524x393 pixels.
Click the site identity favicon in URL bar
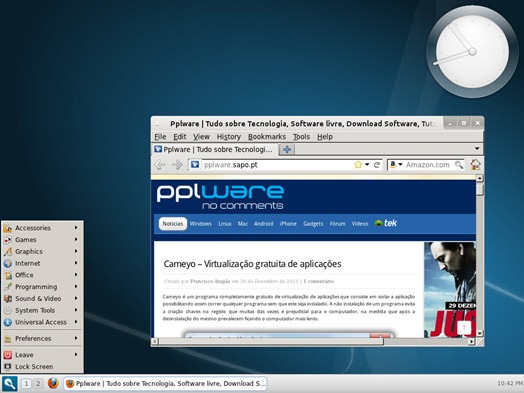195,165
